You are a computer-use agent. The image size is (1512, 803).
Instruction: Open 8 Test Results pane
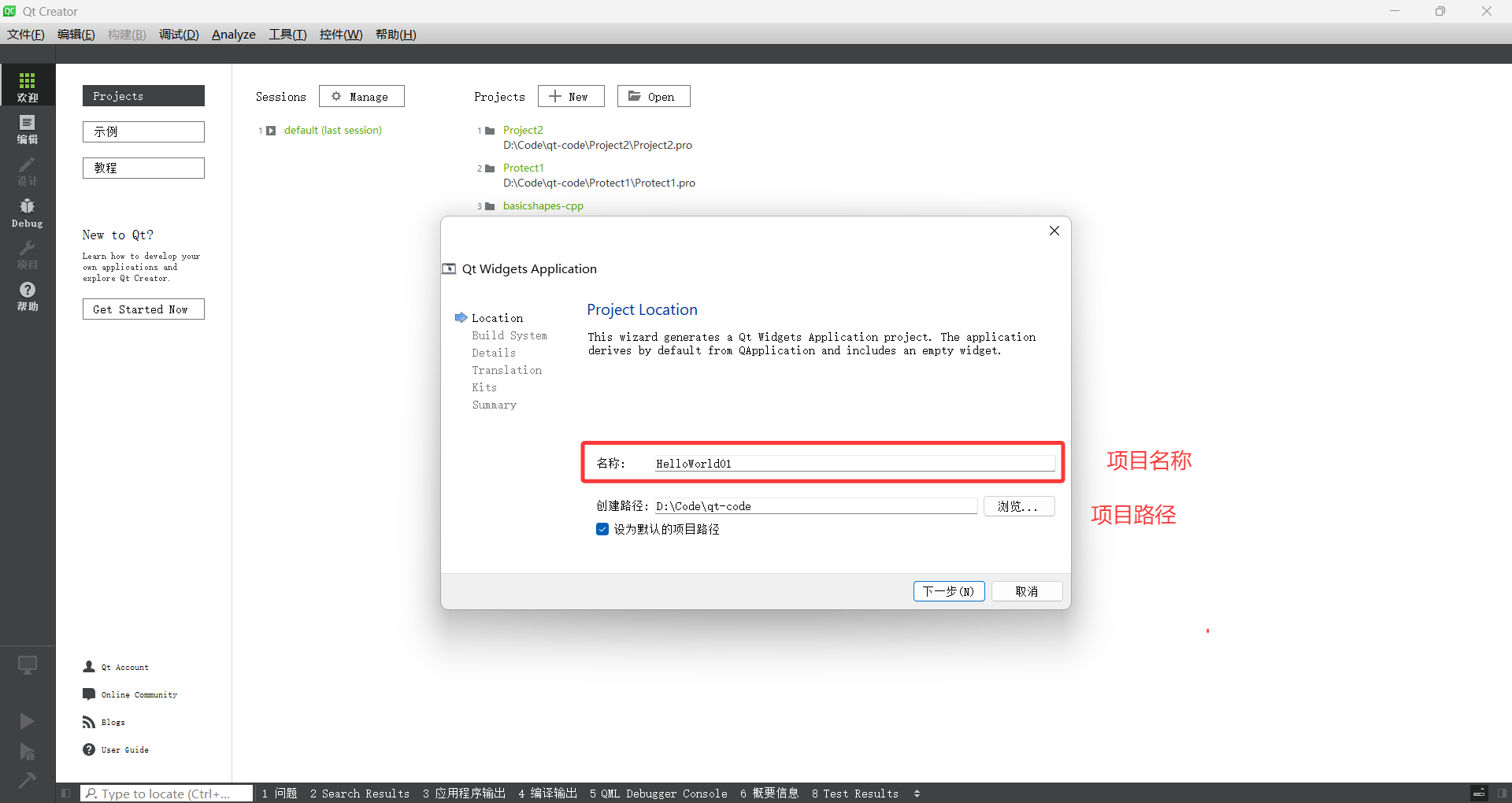coord(855,794)
